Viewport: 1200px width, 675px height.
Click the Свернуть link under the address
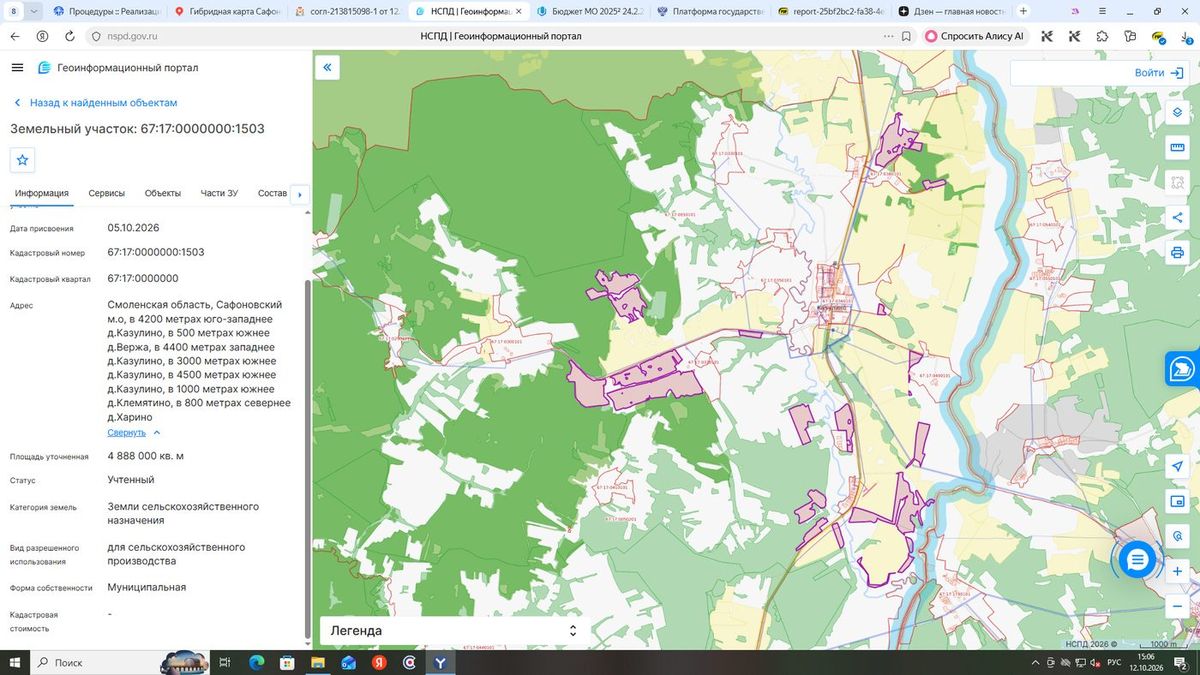(x=127, y=433)
